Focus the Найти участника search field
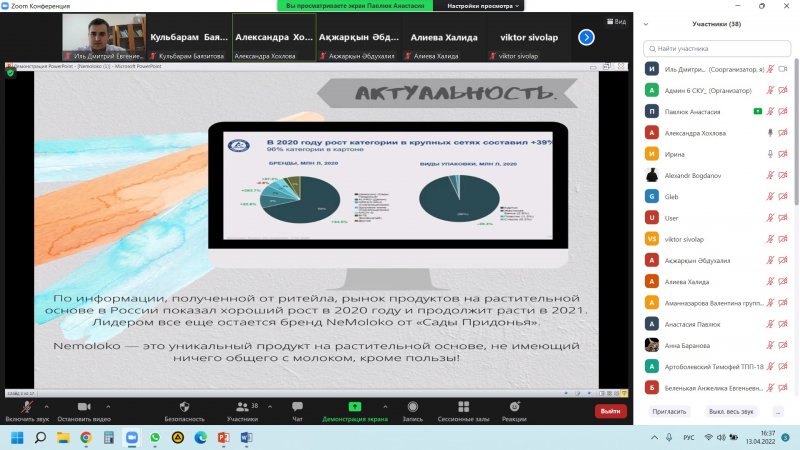 point(717,48)
